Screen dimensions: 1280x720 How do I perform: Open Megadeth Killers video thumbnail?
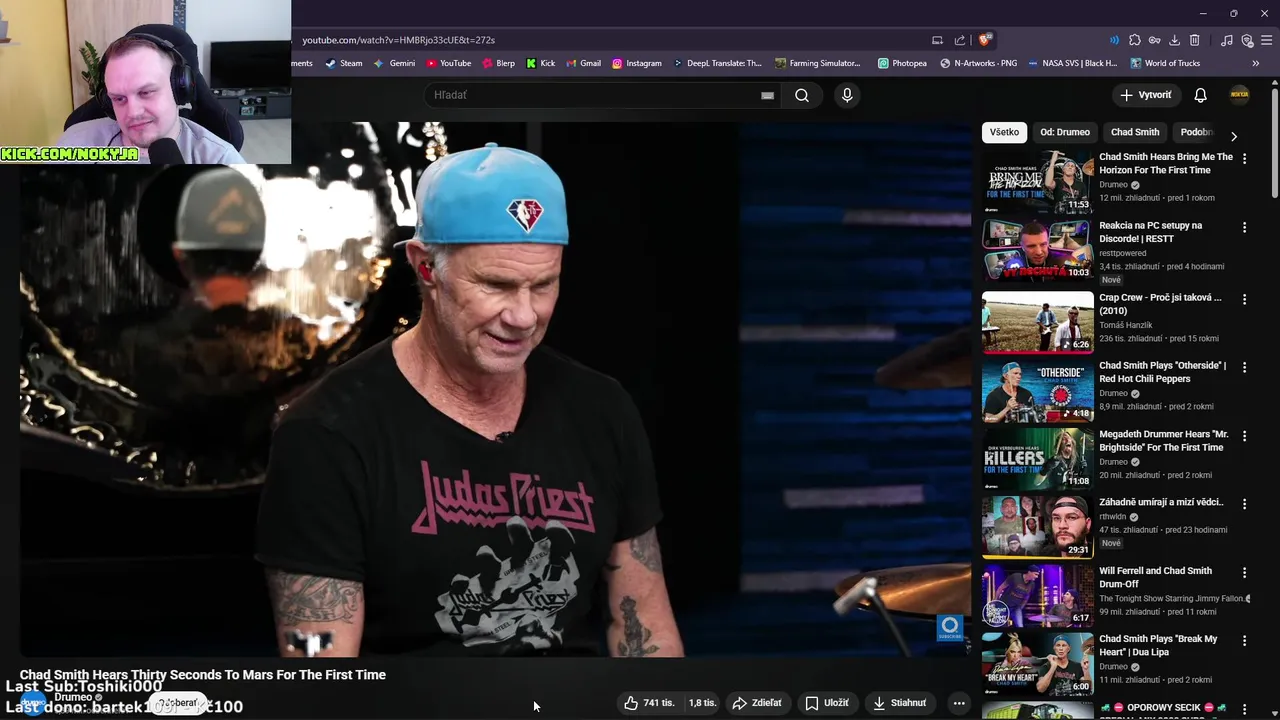pyautogui.click(x=1038, y=459)
